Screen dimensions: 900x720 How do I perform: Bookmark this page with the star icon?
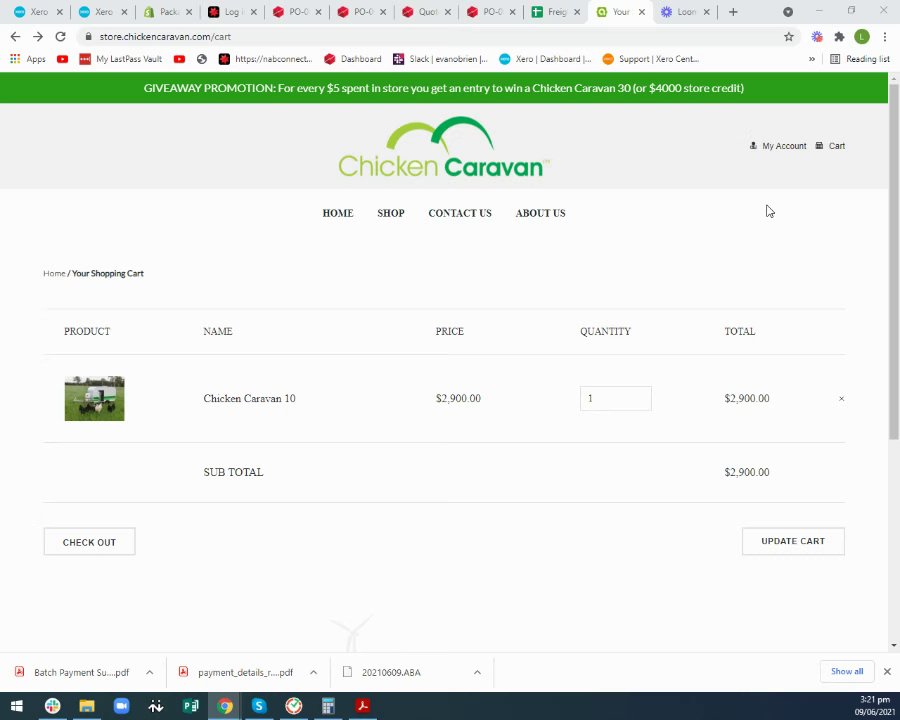pyautogui.click(x=789, y=37)
